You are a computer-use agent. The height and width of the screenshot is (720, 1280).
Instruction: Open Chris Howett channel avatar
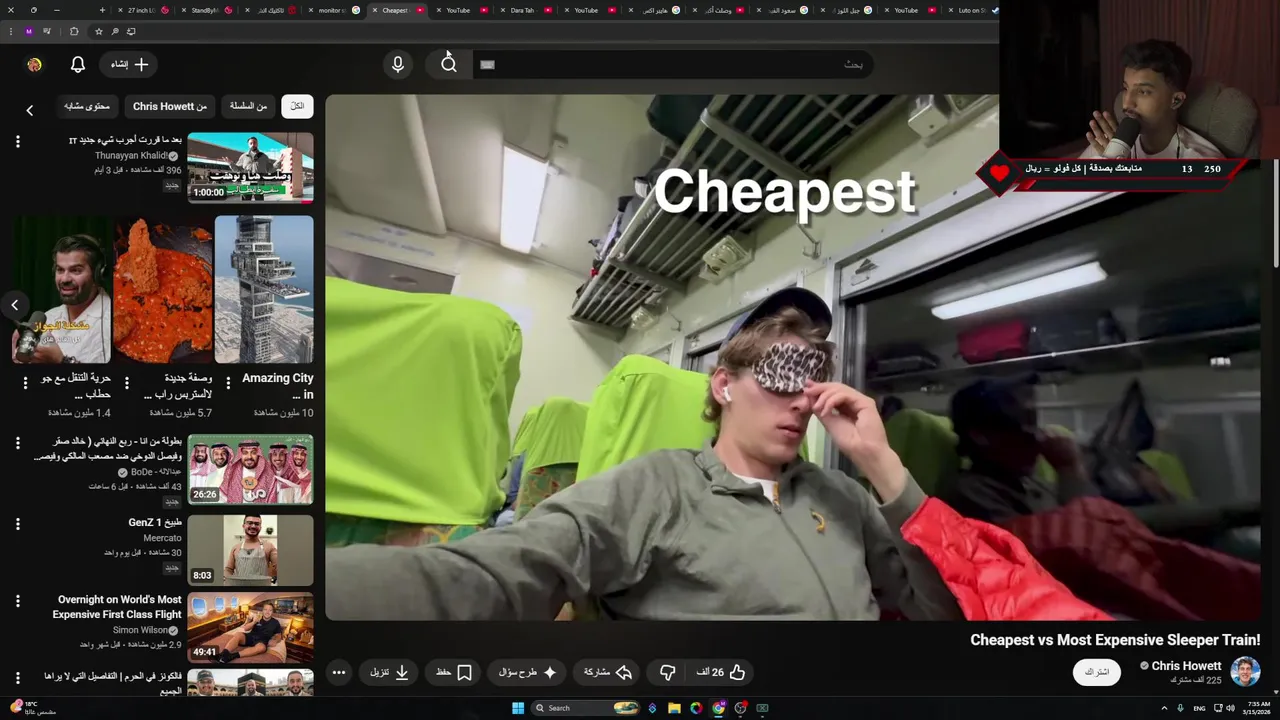click(1245, 671)
